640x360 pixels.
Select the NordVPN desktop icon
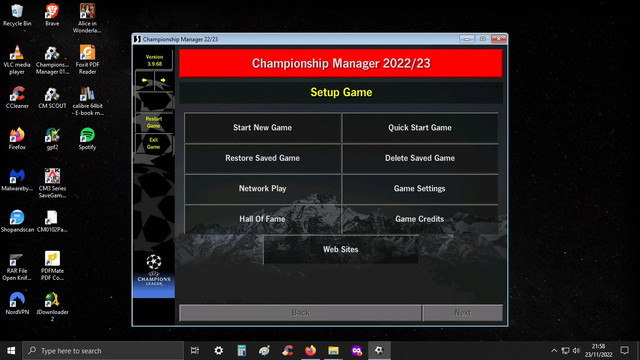pyautogui.click(x=17, y=304)
